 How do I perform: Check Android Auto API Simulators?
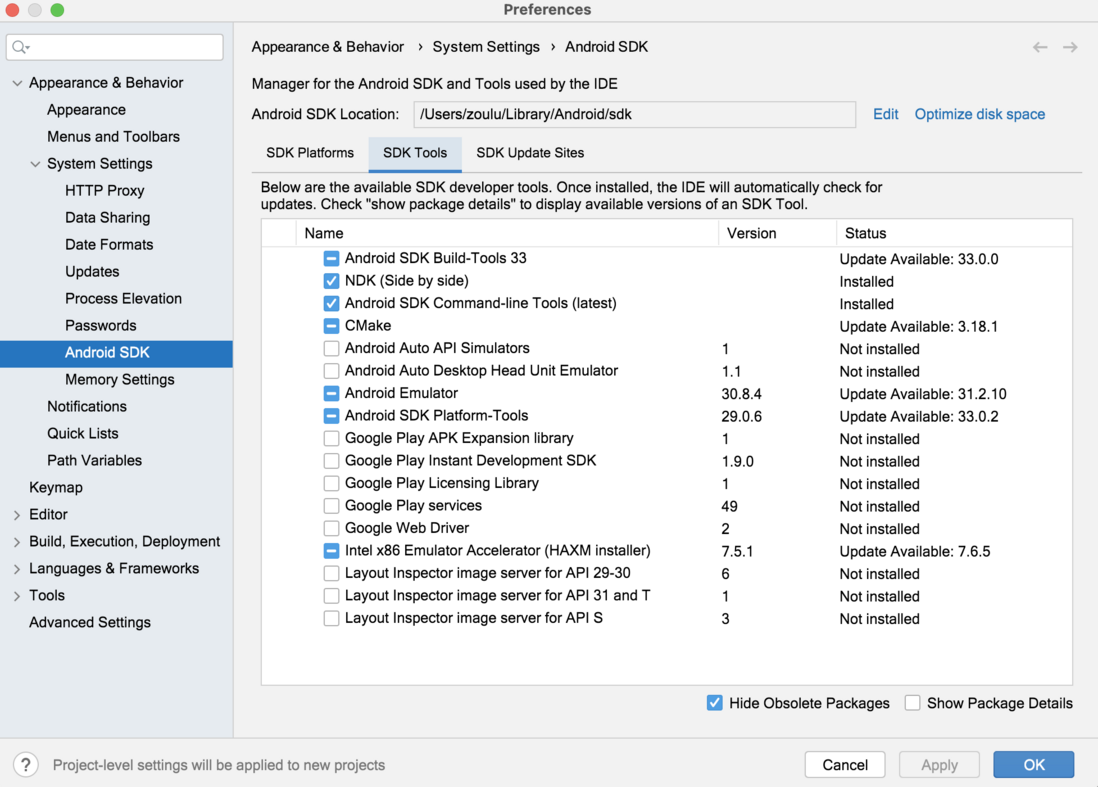tap(331, 348)
